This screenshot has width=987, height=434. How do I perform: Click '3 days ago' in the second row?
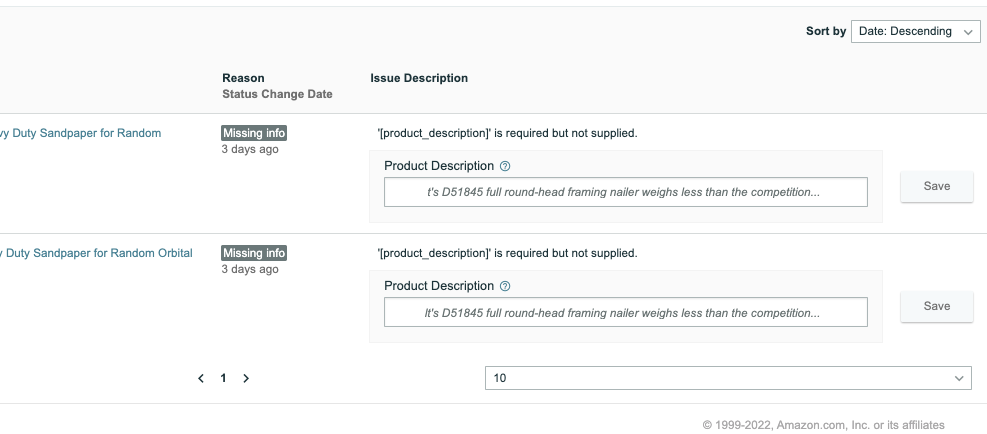[x=250, y=269]
